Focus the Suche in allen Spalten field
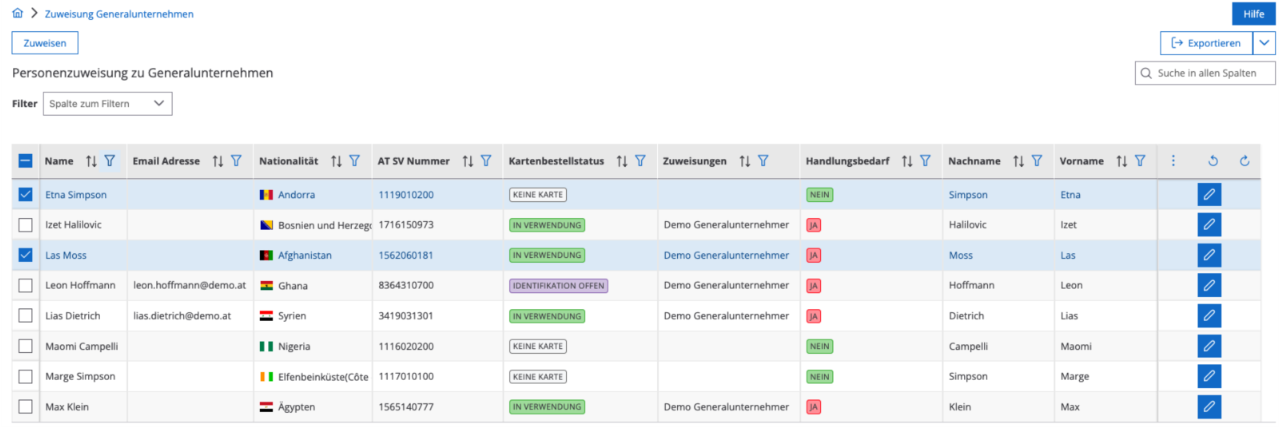The image size is (1282, 432). pyautogui.click(x=1212, y=73)
